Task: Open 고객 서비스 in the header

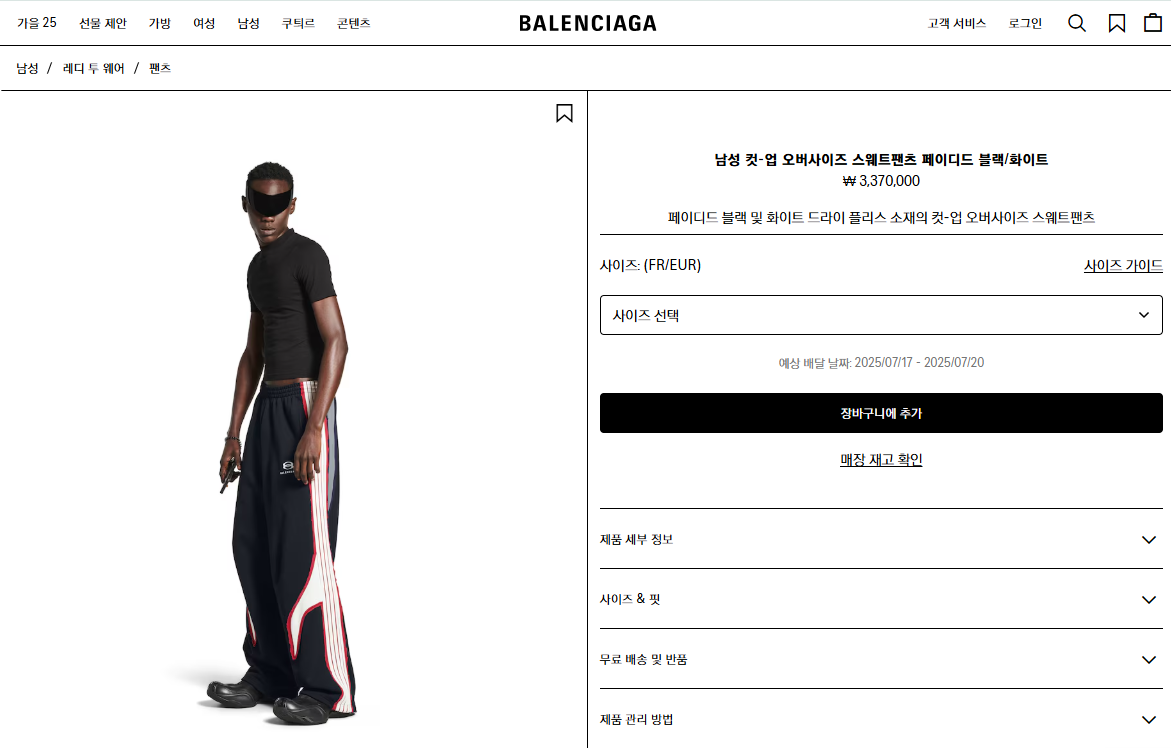Action: pyautogui.click(x=957, y=23)
